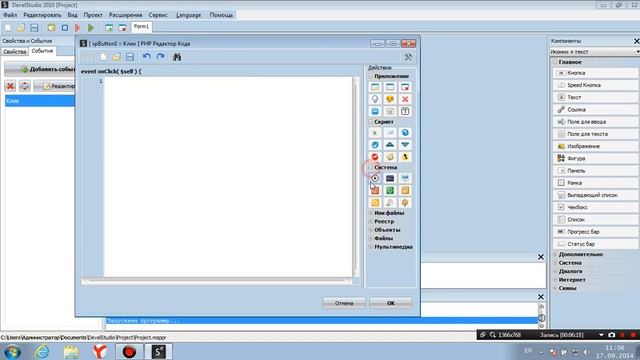Open the Проект menu
Image resolution: width=640 pixels, height=360 pixels.
click(x=93, y=15)
